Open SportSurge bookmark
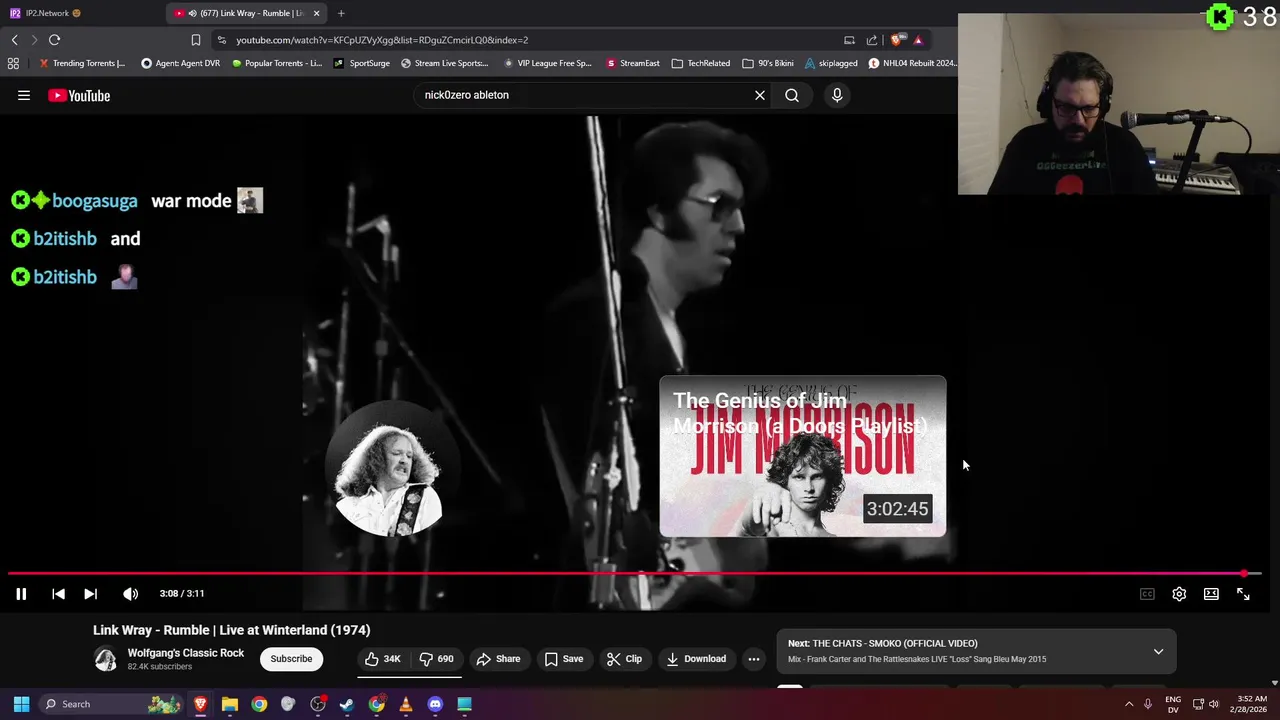Screen dimensions: 1280x720 coord(362,63)
